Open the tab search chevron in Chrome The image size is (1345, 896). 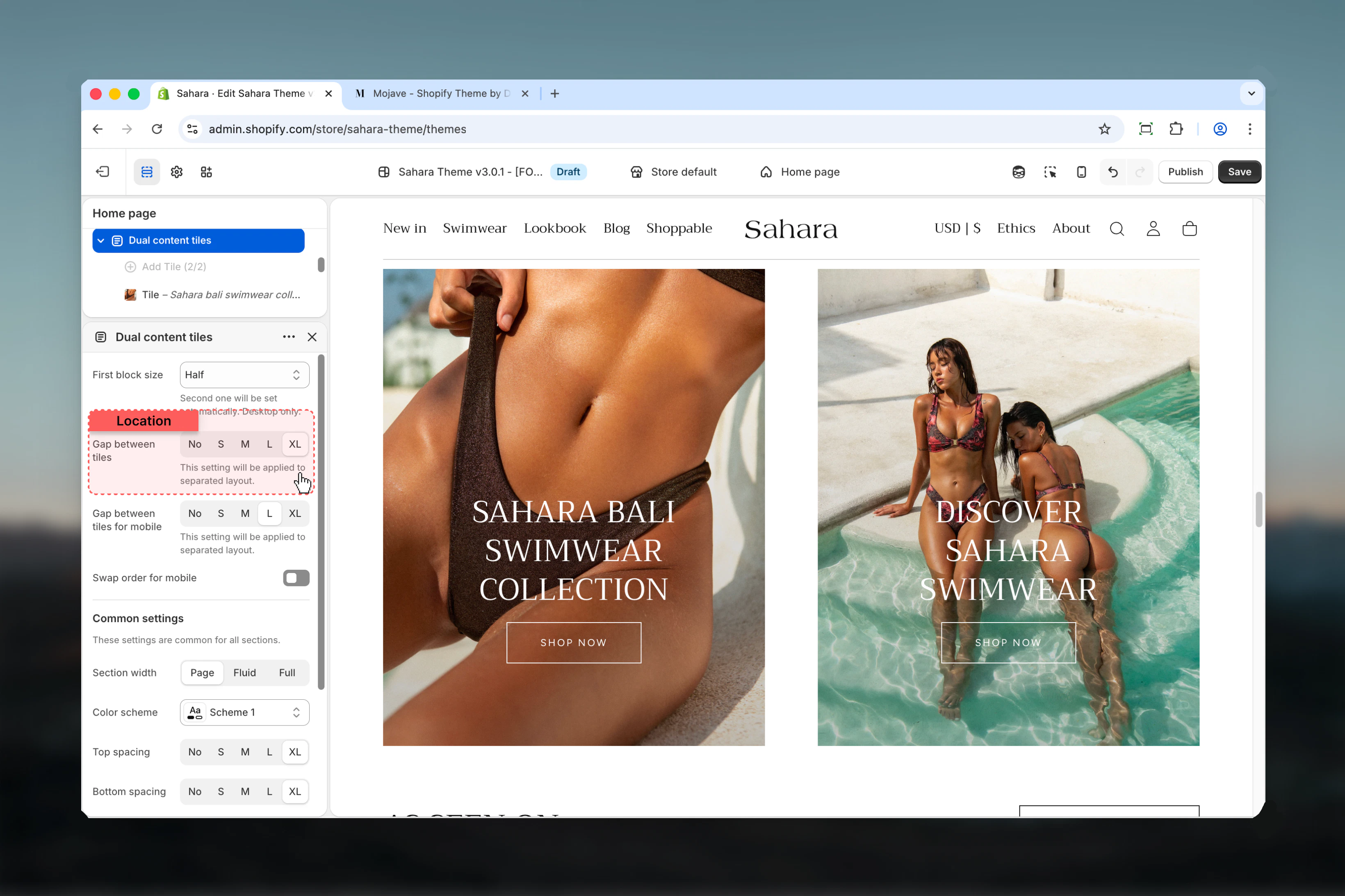point(1251,94)
